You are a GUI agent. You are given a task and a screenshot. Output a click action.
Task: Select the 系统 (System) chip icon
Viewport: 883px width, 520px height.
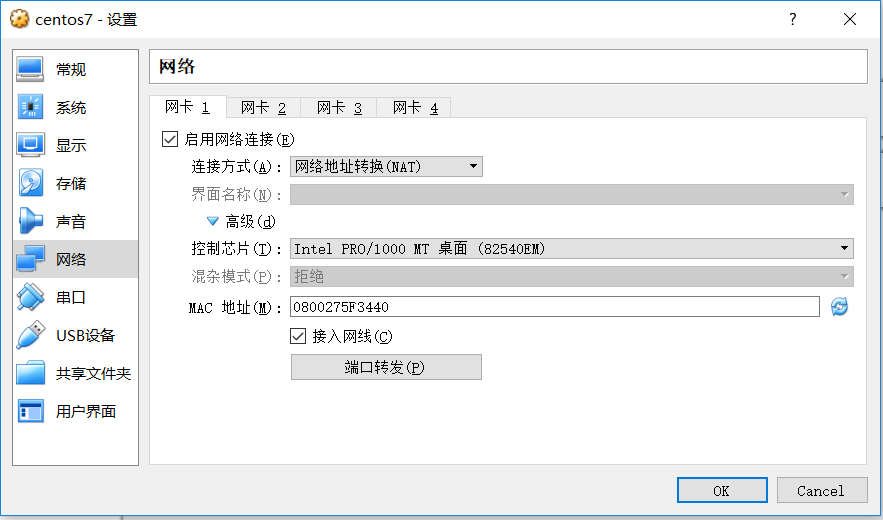point(30,107)
